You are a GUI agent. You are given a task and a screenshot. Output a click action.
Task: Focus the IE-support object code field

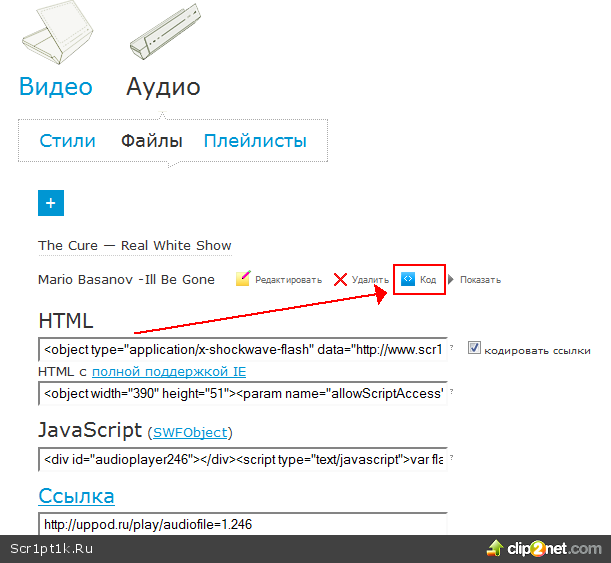point(243,394)
